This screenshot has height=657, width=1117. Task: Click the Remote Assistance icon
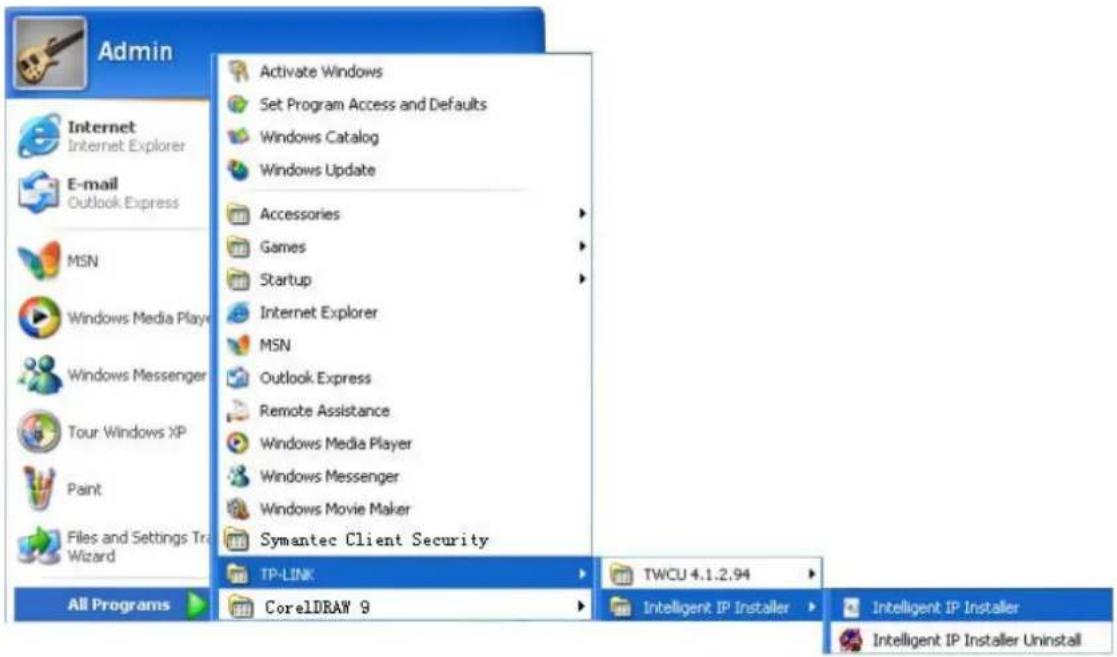pyautogui.click(x=238, y=410)
